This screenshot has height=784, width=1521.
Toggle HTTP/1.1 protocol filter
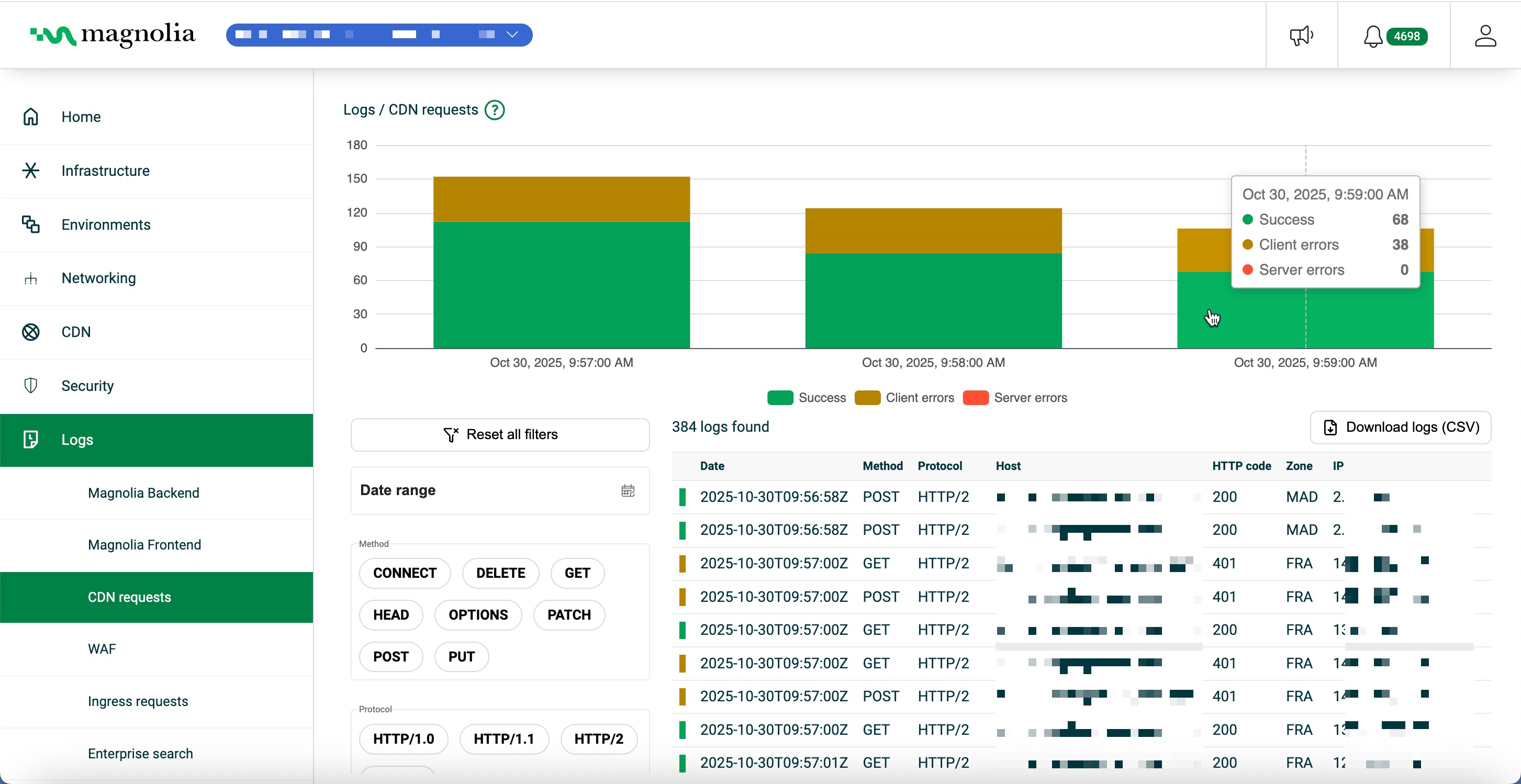(x=504, y=739)
